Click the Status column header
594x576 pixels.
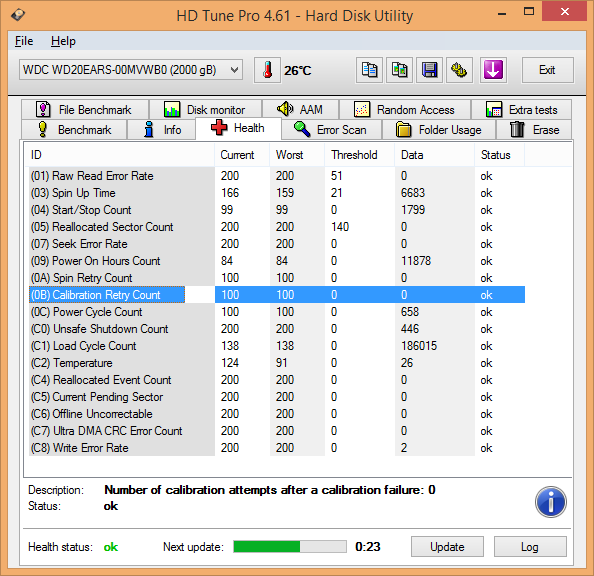click(x=499, y=155)
